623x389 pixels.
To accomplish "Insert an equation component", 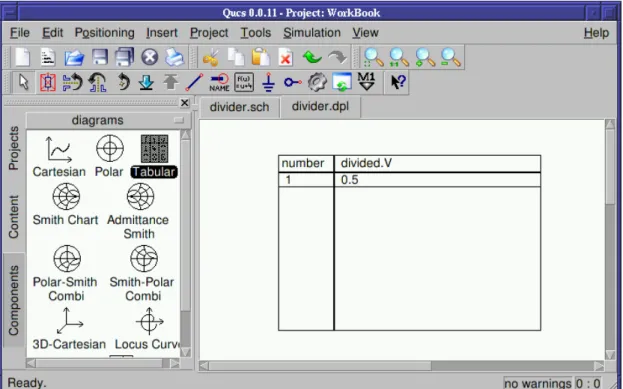I will (244, 83).
